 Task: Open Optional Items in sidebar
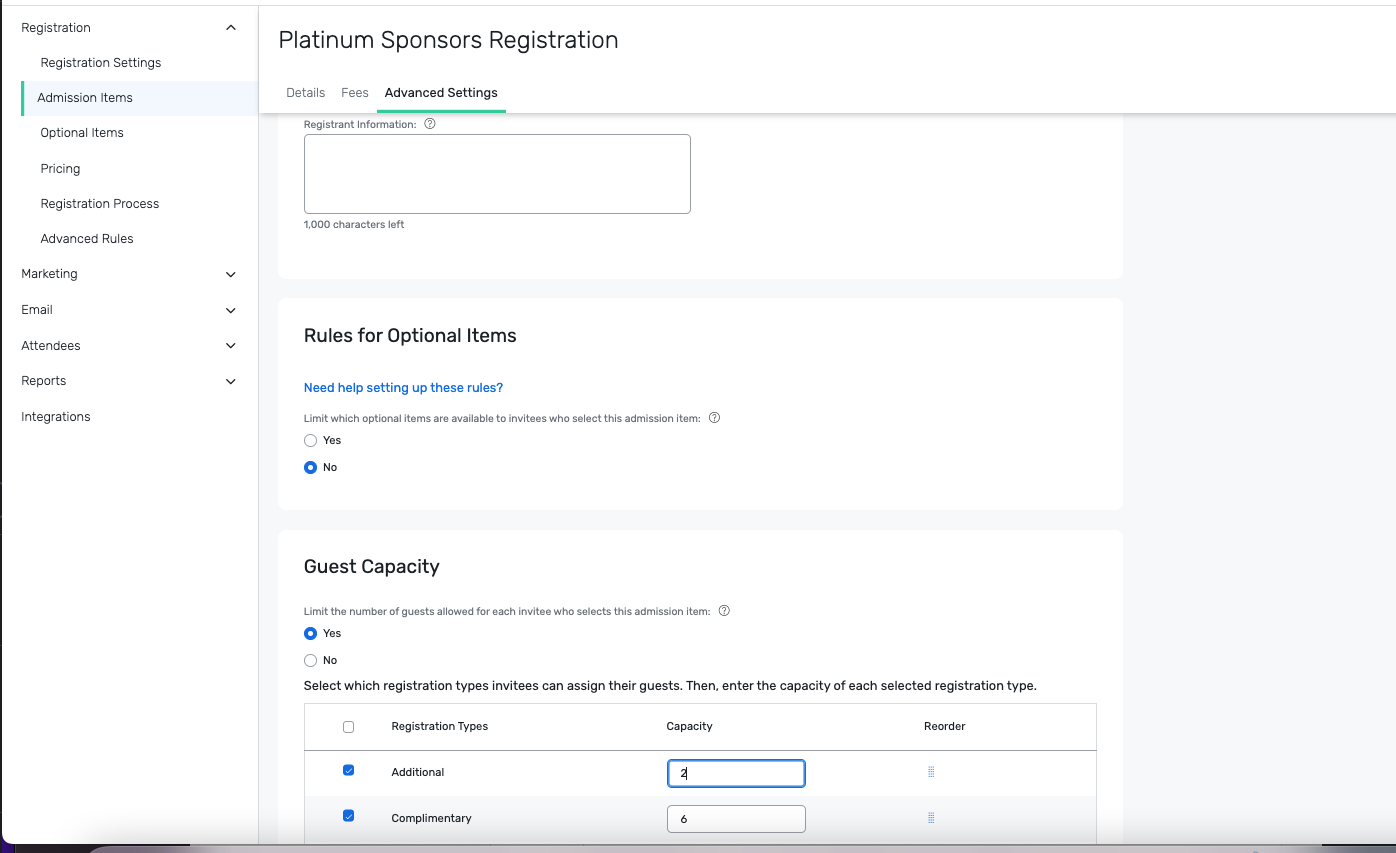[x=82, y=133]
